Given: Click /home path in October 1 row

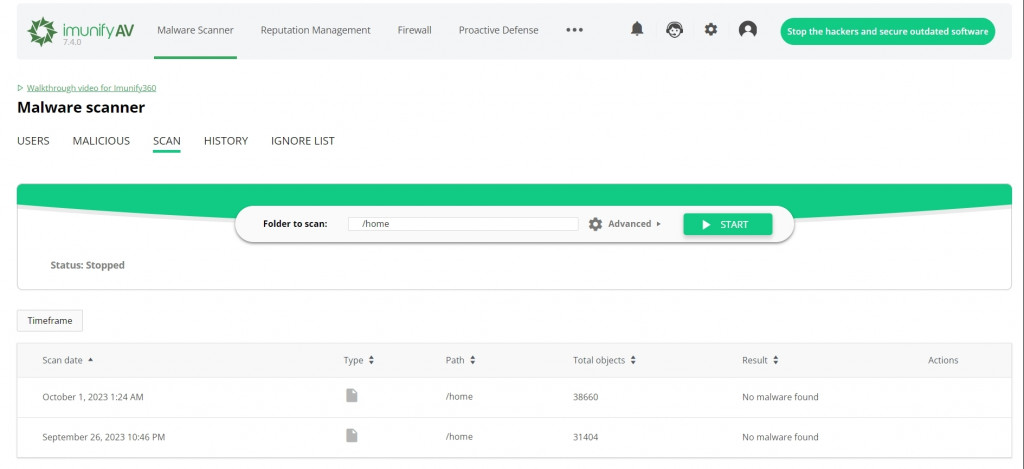Looking at the screenshot, I should coord(459,396).
